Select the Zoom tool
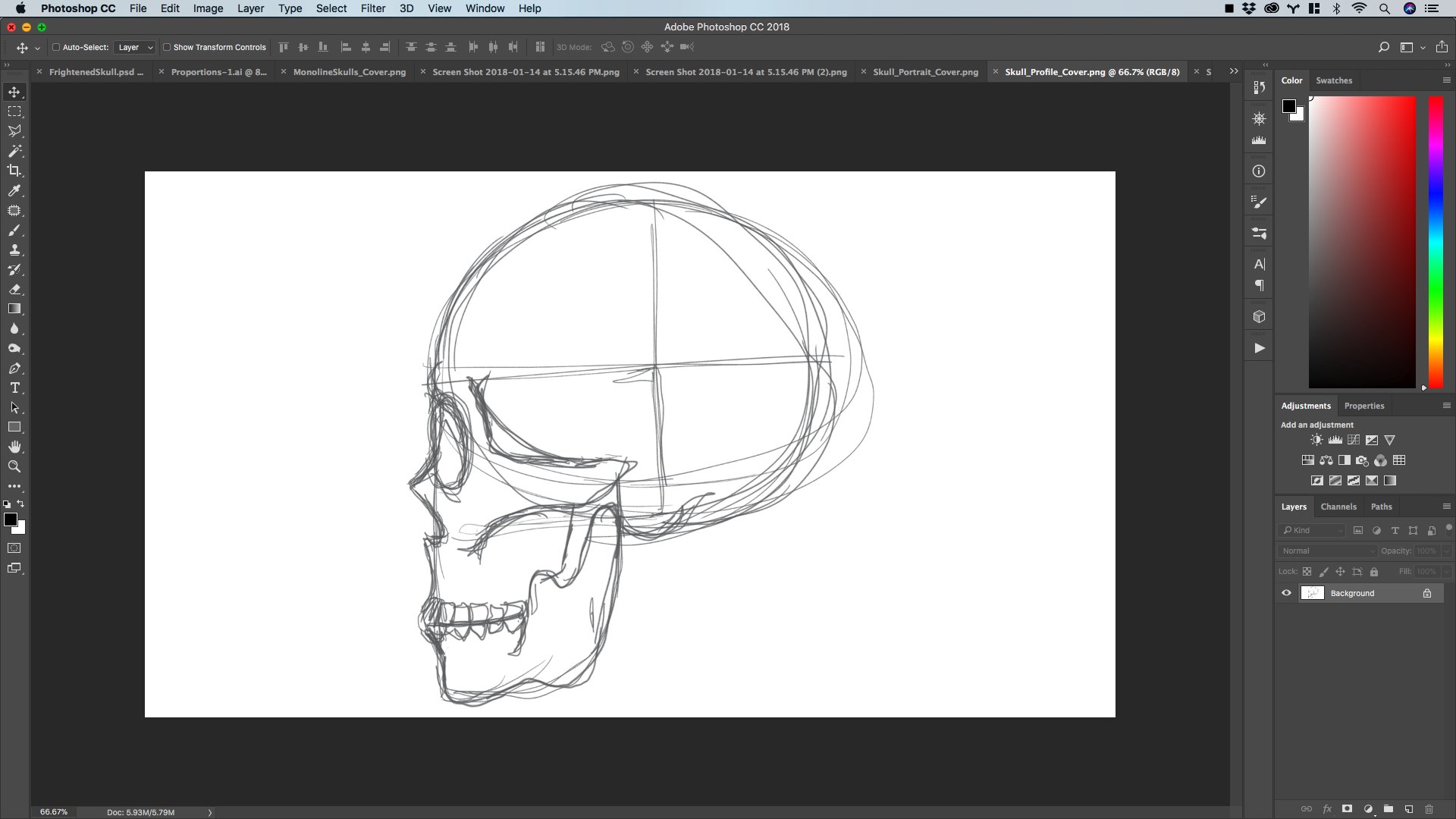The height and width of the screenshot is (819, 1456). (x=14, y=467)
